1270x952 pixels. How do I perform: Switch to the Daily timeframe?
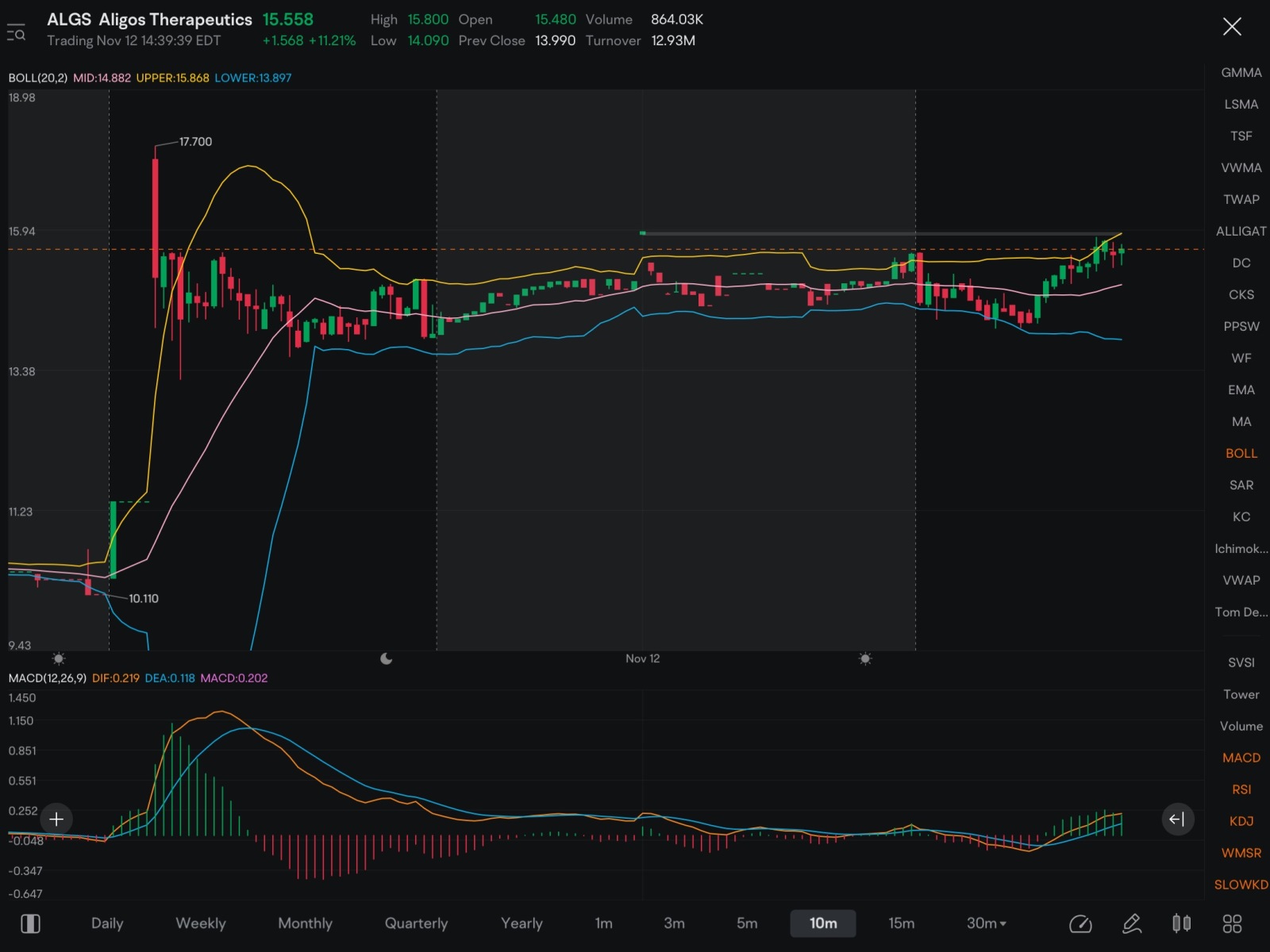click(107, 923)
